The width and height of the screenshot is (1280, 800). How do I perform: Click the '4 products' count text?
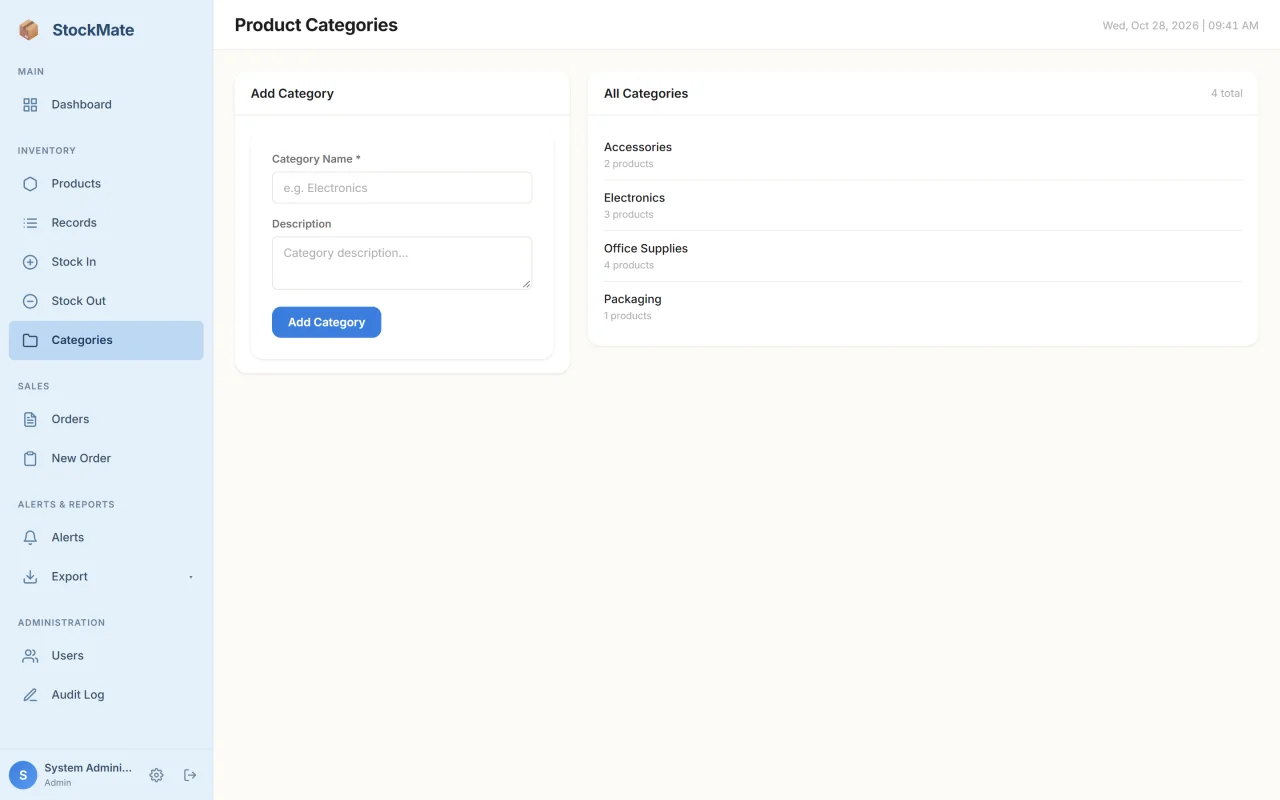629,265
